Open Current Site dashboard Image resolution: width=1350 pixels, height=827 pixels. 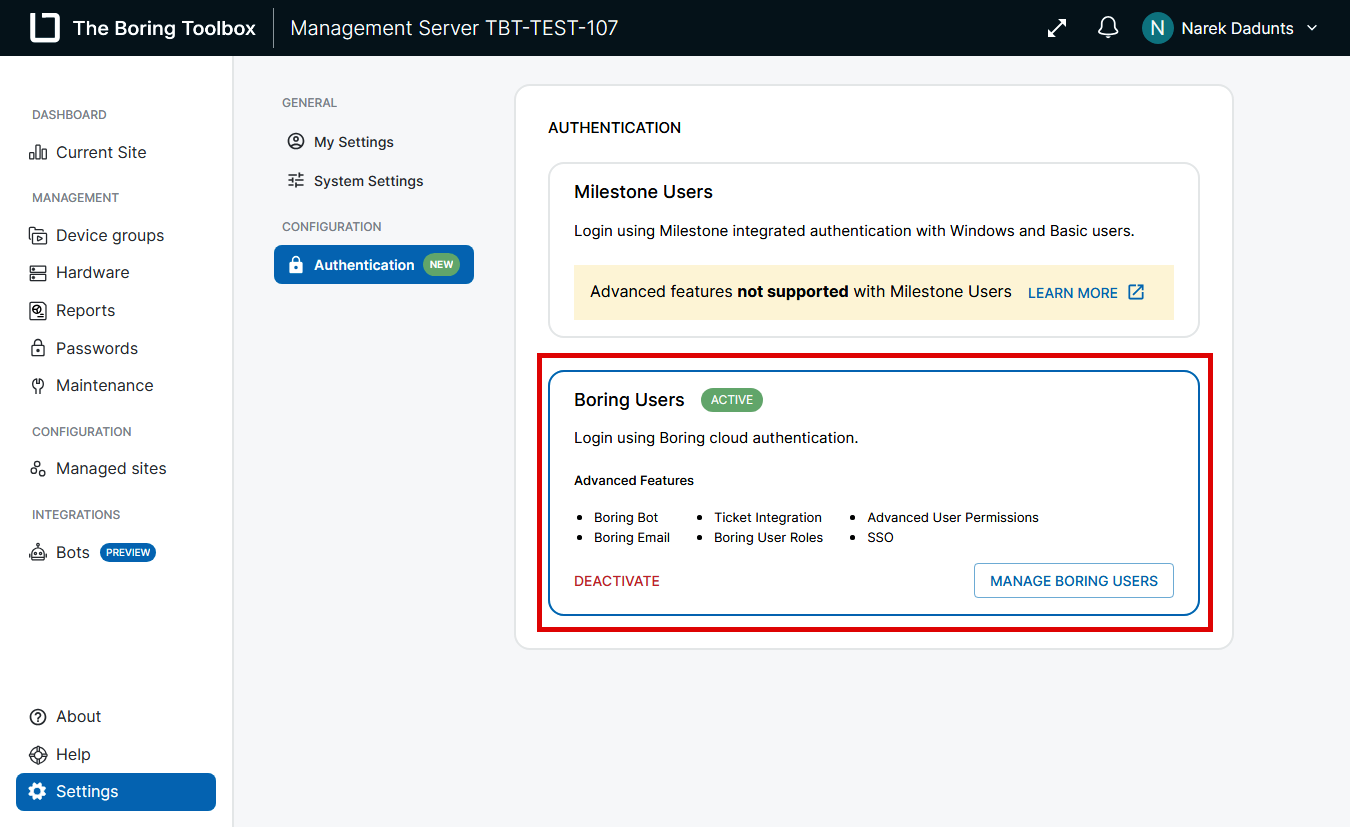pos(101,152)
